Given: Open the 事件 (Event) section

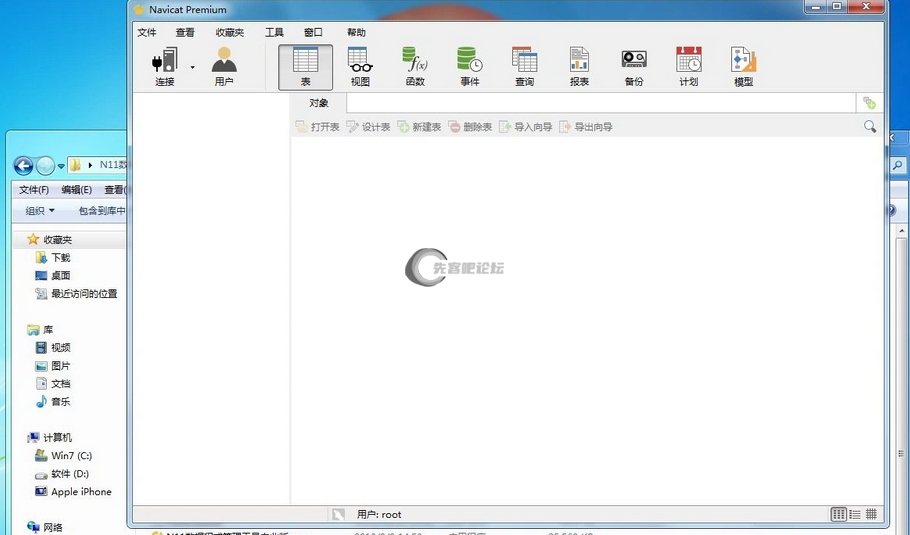Looking at the screenshot, I should [469, 66].
